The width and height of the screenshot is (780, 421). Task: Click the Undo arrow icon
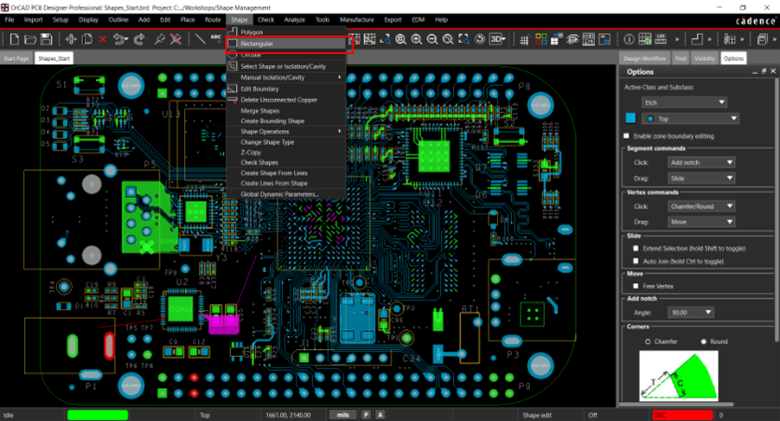click(x=120, y=39)
